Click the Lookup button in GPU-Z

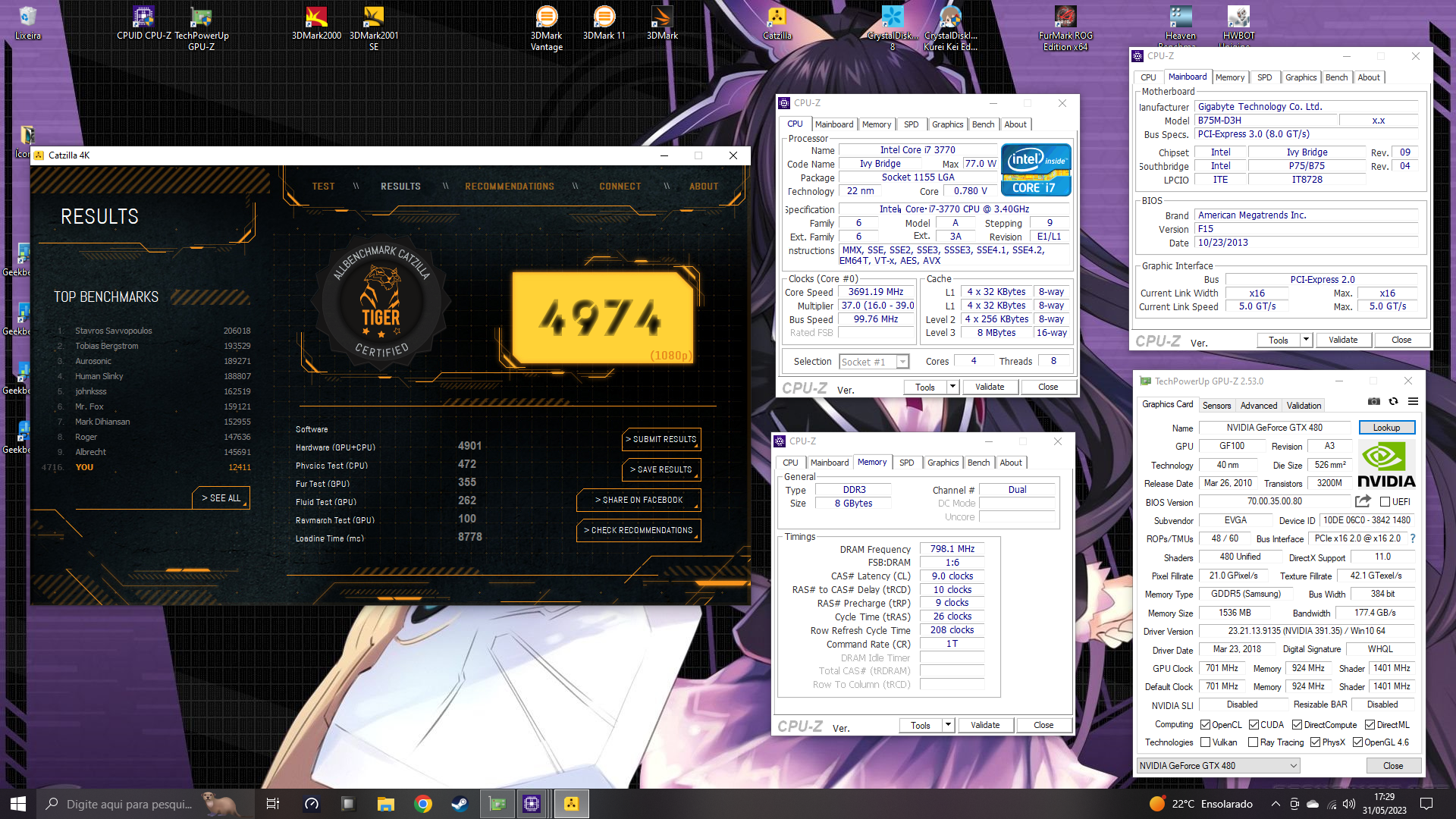point(1386,428)
